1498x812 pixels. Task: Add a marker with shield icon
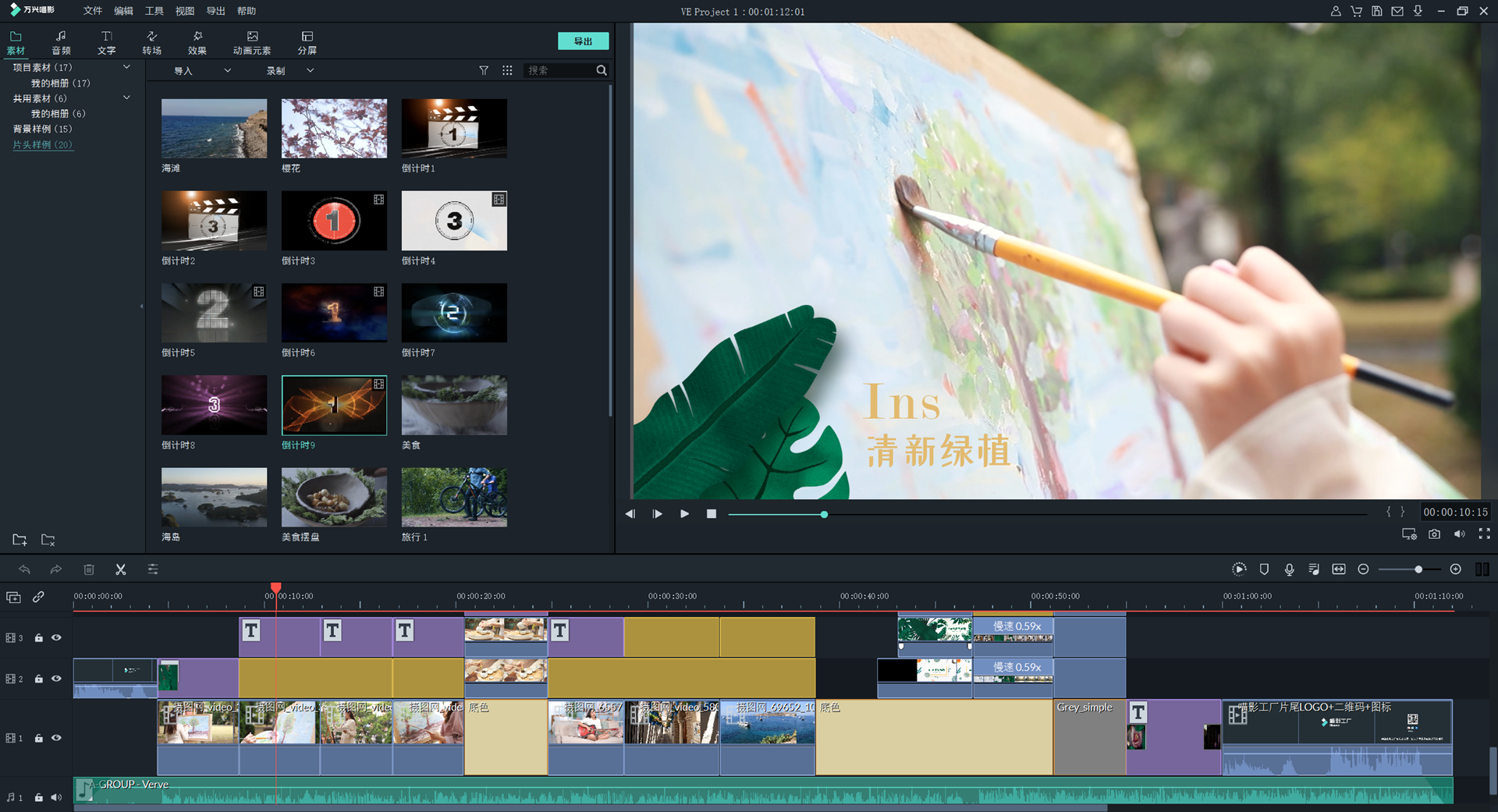tap(1265, 569)
